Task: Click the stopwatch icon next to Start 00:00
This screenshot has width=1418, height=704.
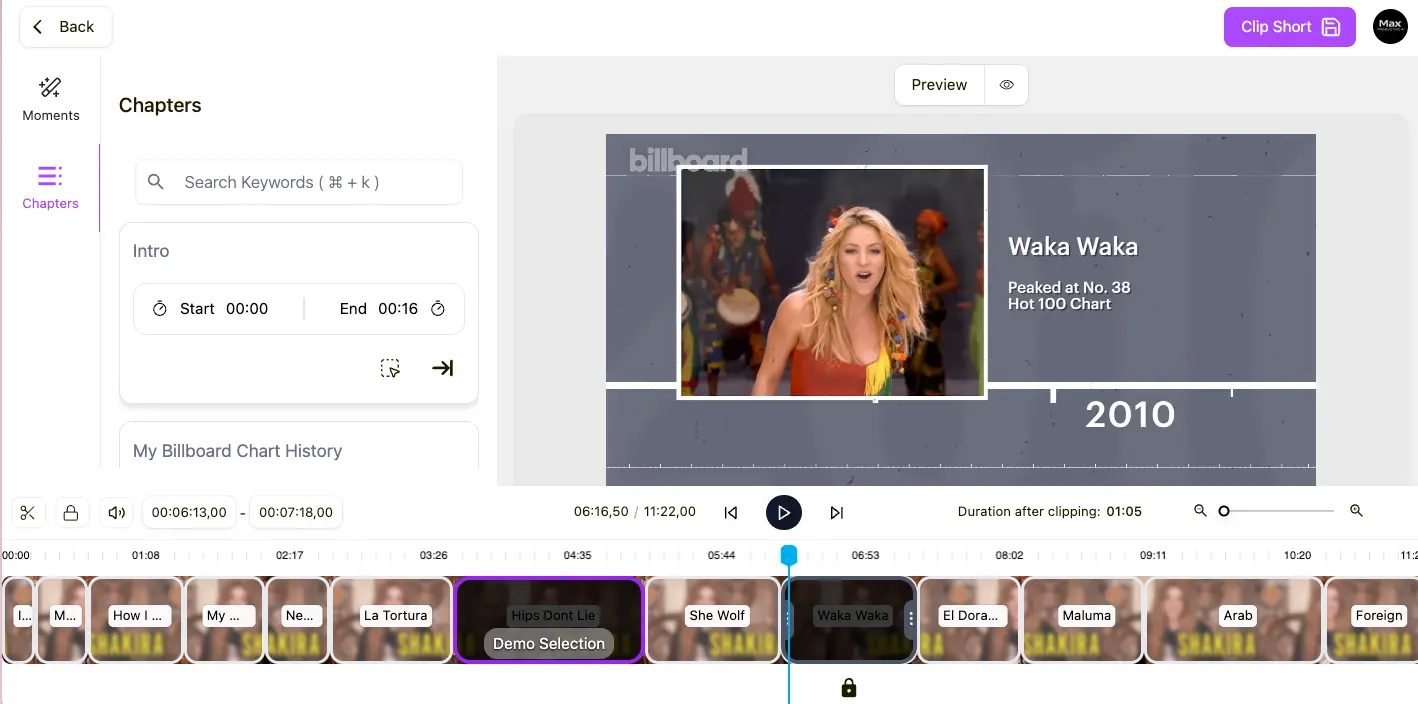Action: click(159, 309)
